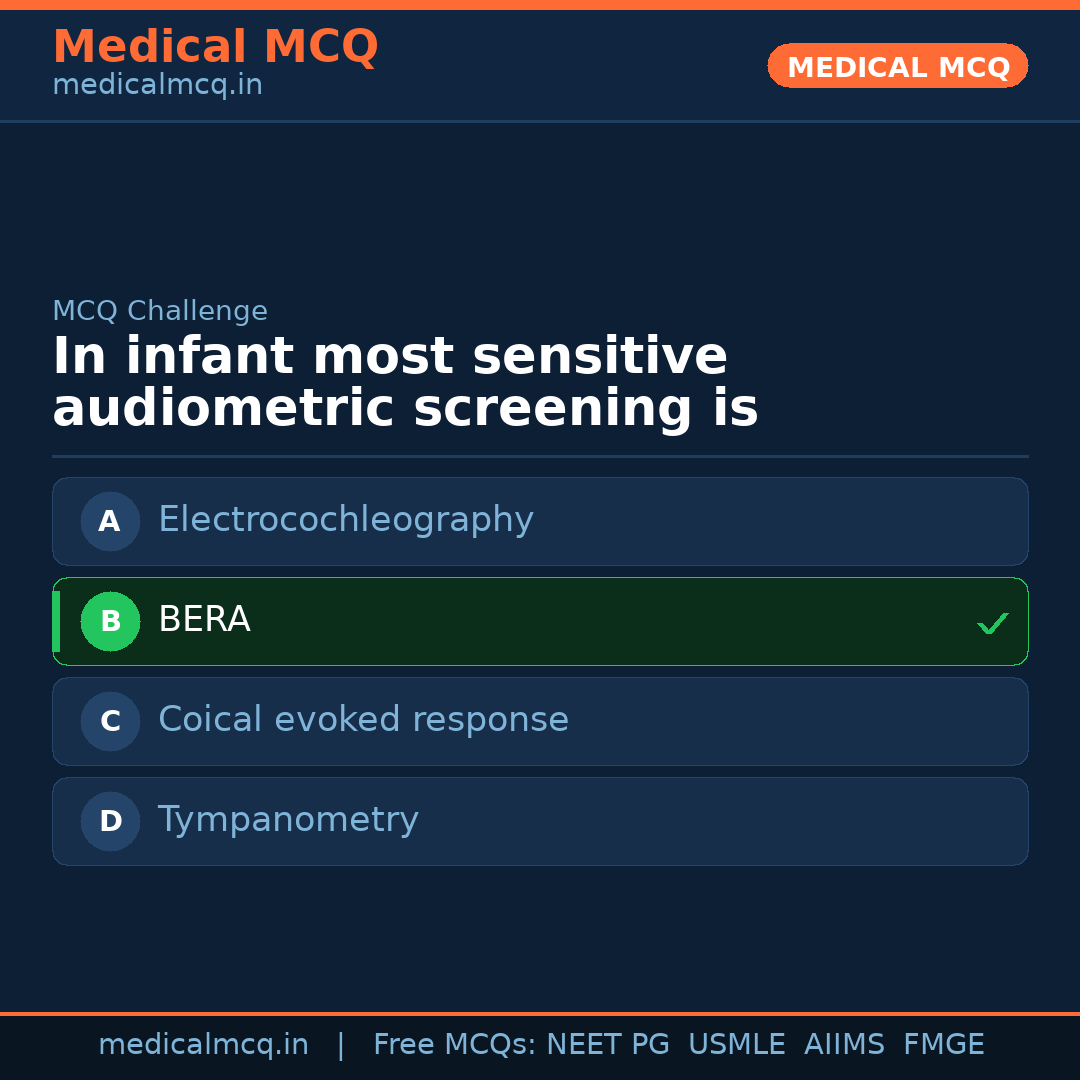Viewport: 1080px width, 1080px height.
Task: Pick the Coical evoked response answer text
Action: 363,720
